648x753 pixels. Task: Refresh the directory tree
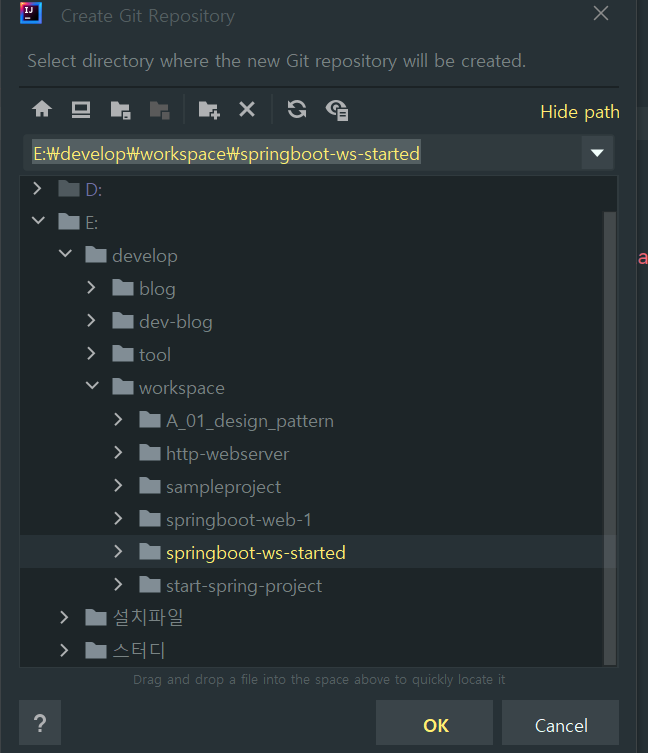pyautogui.click(x=297, y=110)
